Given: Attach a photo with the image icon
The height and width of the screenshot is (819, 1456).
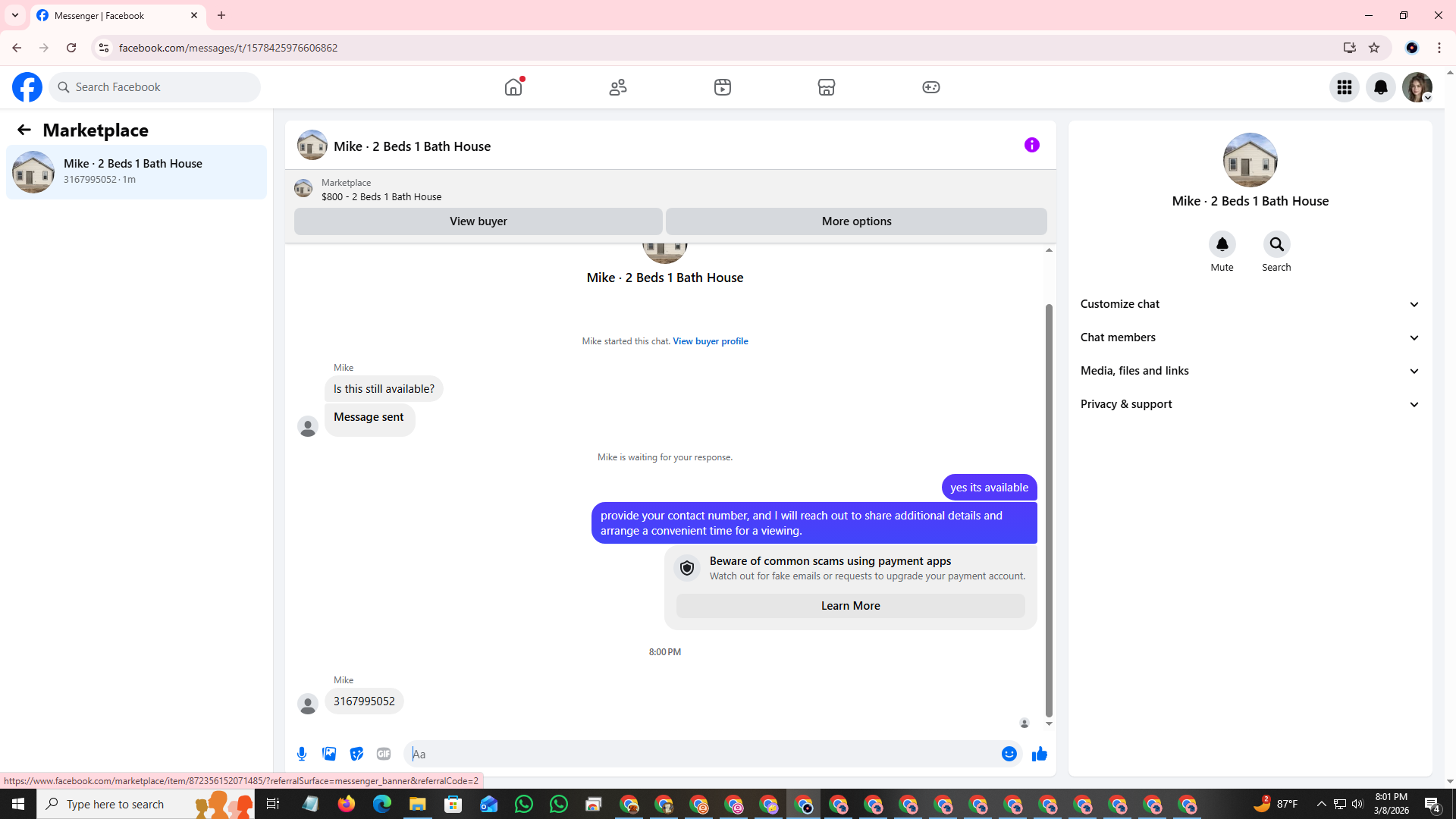Looking at the screenshot, I should pos(329,754).
